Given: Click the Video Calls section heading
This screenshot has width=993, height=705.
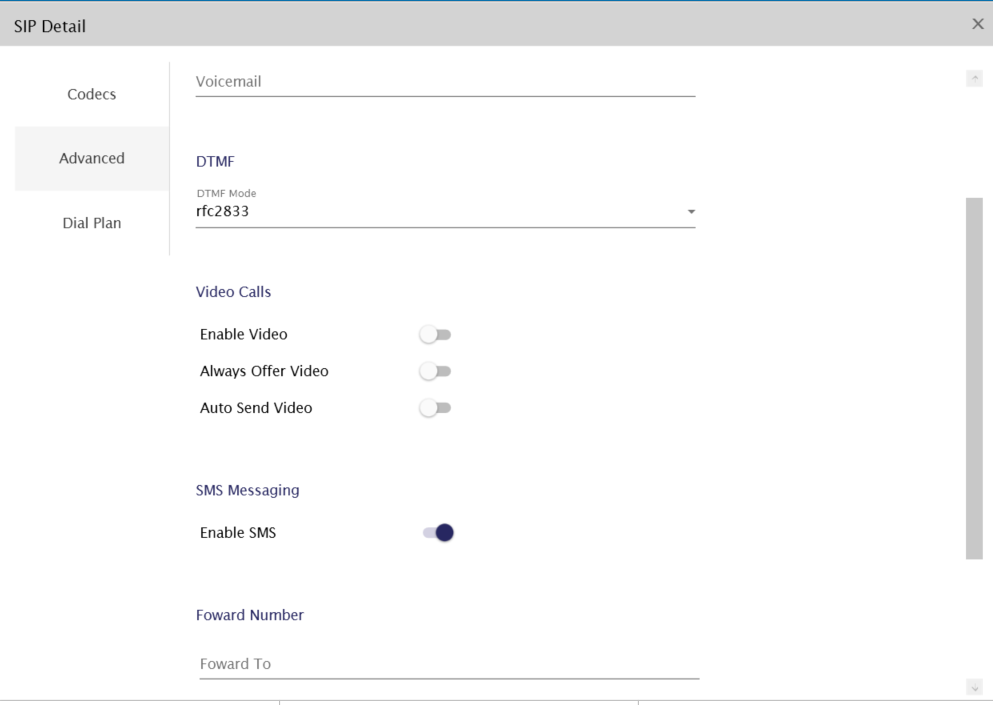Looking at the screenshot, I should 233,292.
